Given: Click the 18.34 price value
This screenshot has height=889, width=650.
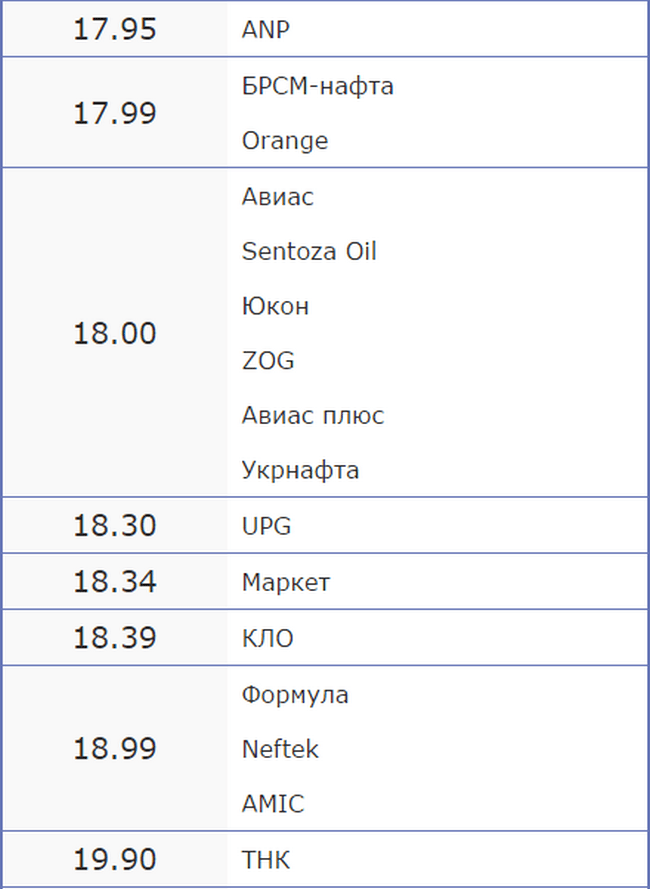Looking at the screenshot, I should coord(114,582).
